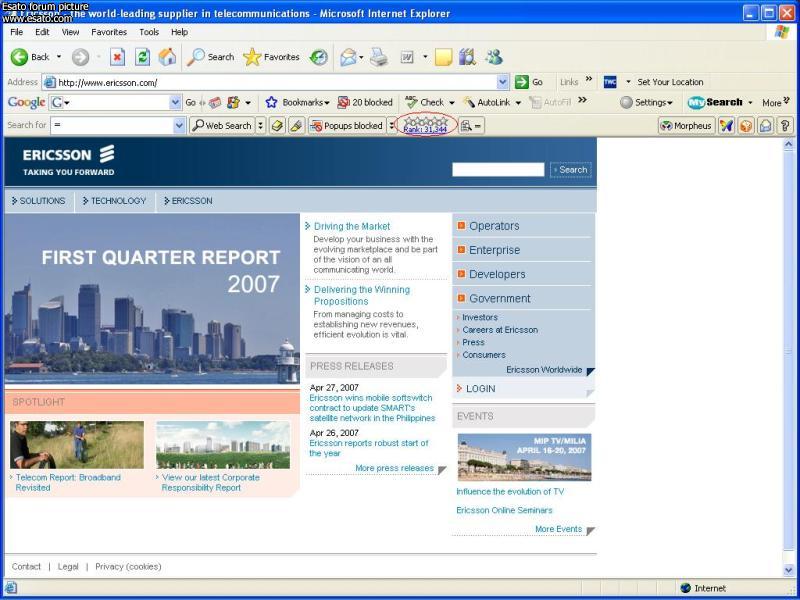Stop page loading with red X icon
This screenshot has width=800, height=600.
pos(117,57)
